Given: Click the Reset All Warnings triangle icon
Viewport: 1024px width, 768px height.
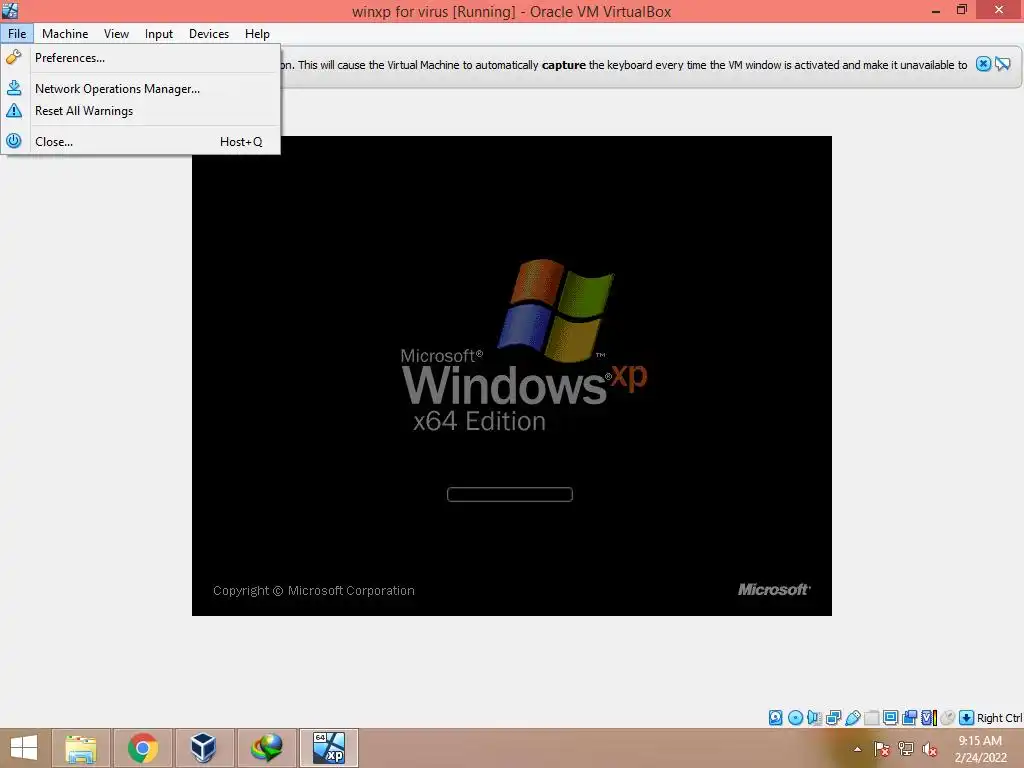Looking at the screenshot, I should [14, 110].
